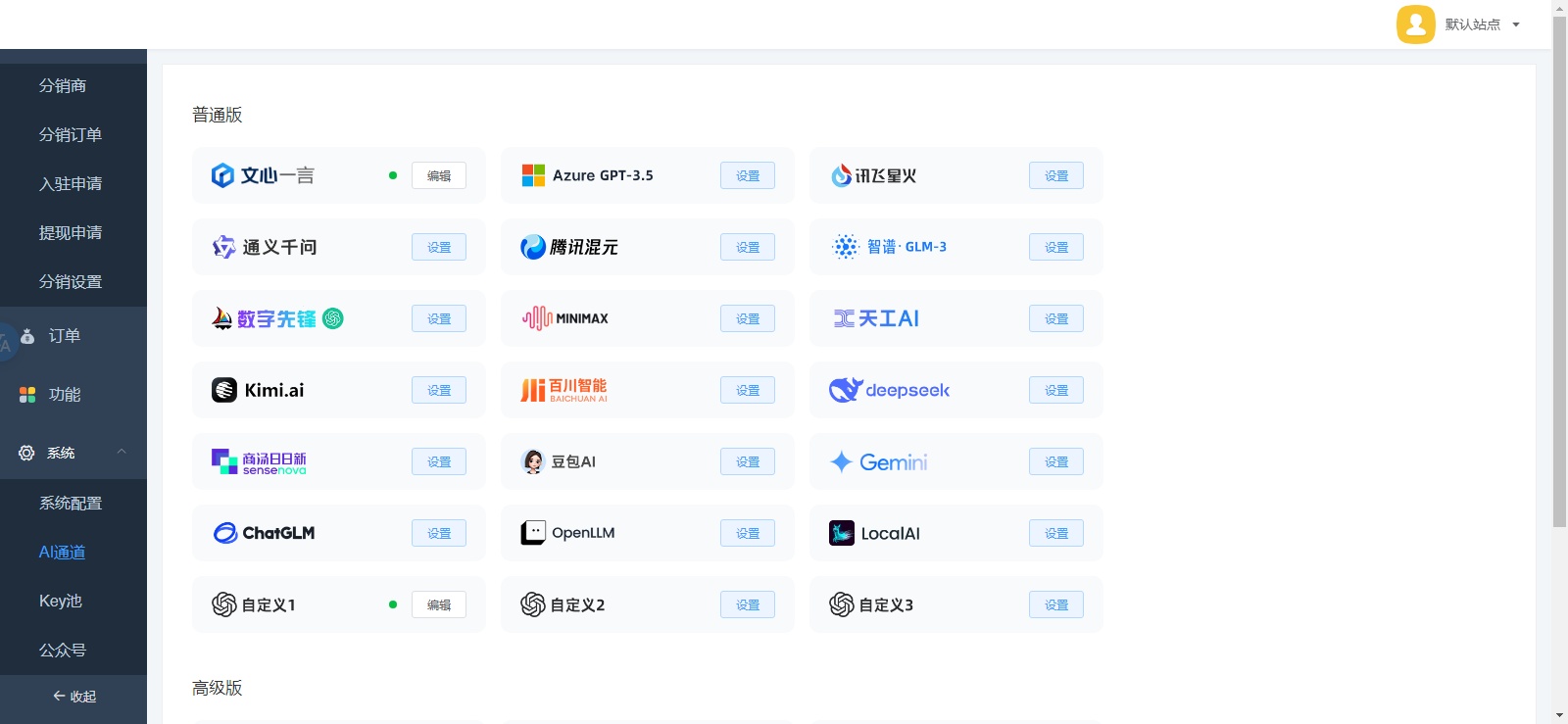This screenshot has height=724, width=1568.
Task: Click 设置 for 通义千问
Action: (x=439, y=247)
